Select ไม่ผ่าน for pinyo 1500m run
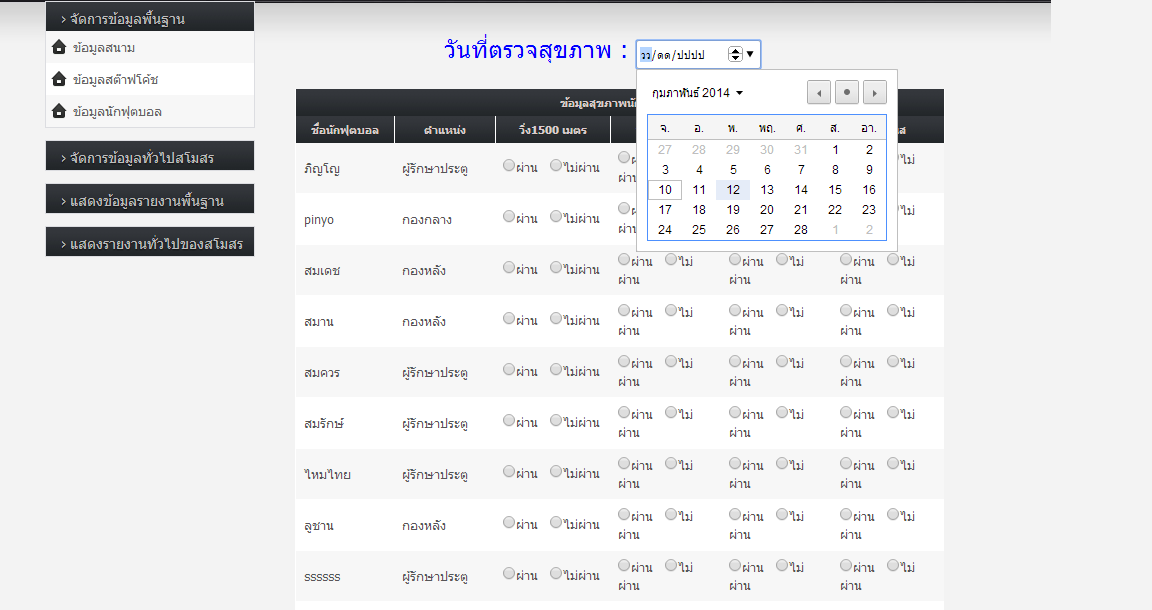 [556, 216]
